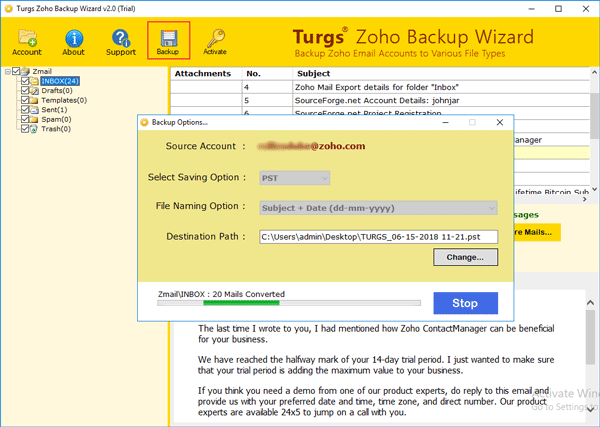Click the preview pane vertical scrollbar thumb
Screen dimensions: 600x427
590,337
